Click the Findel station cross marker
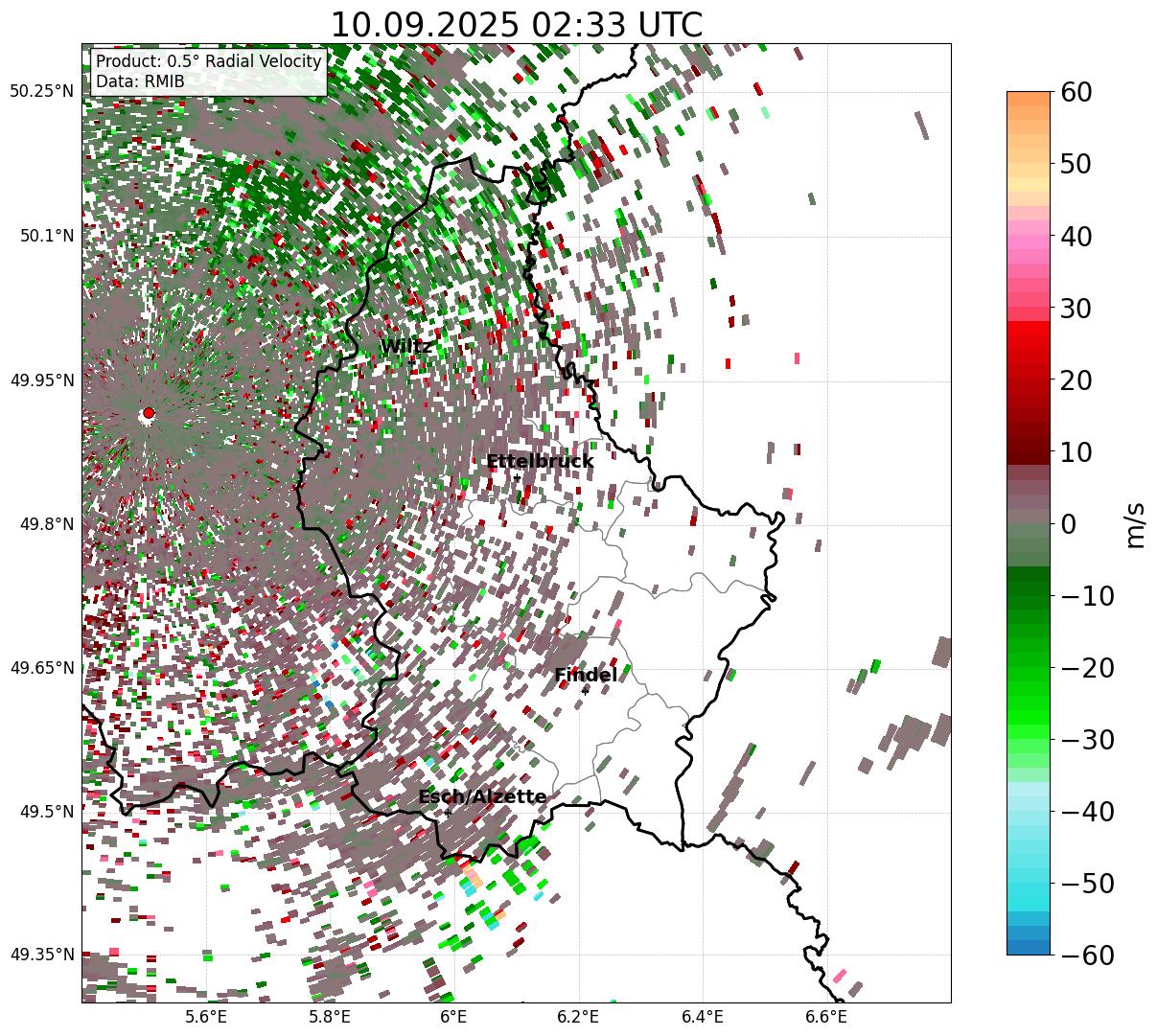The width and height of the screenshot is (1157, 1036). 586,691
